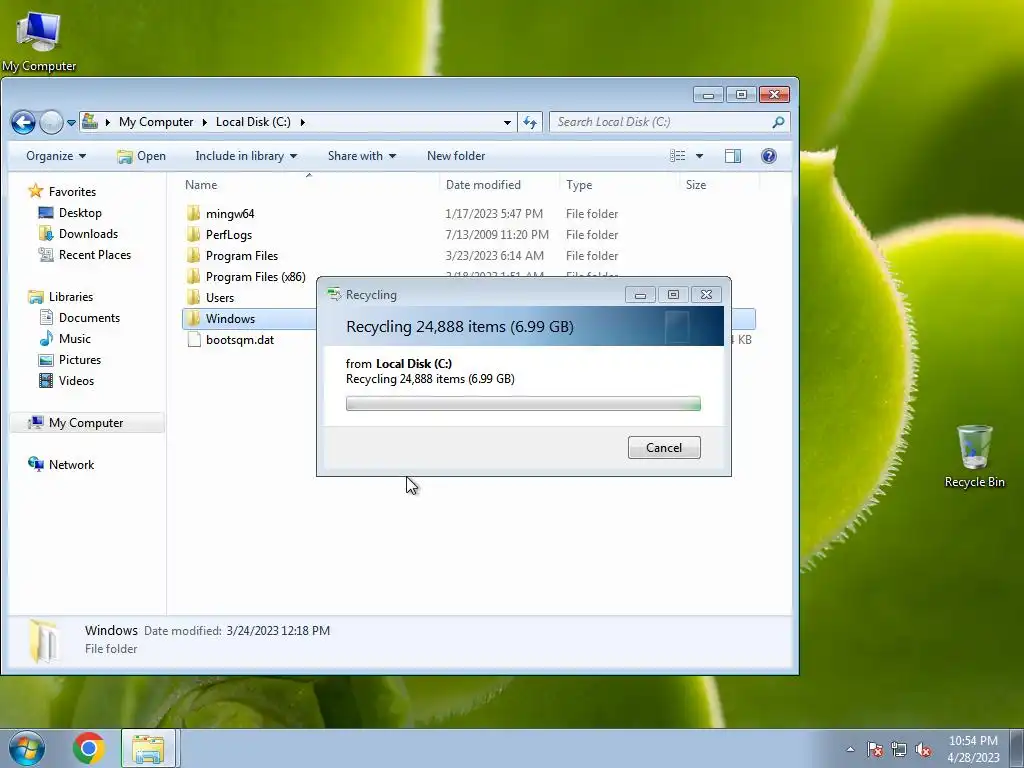Select Recent Places under Favorites
This screenshot has height=768, width=1024.
85,255
